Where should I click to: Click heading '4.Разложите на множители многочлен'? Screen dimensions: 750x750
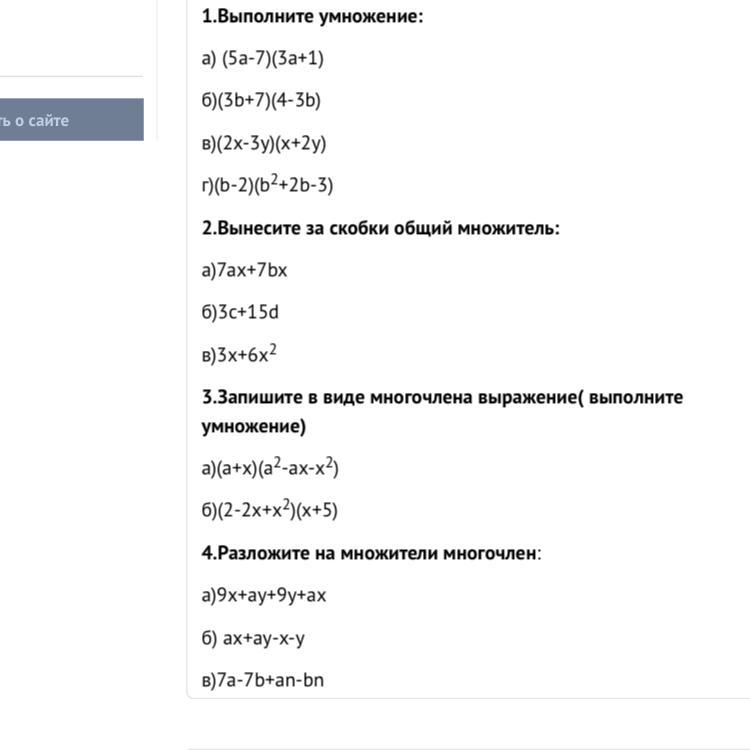(369, 553)
